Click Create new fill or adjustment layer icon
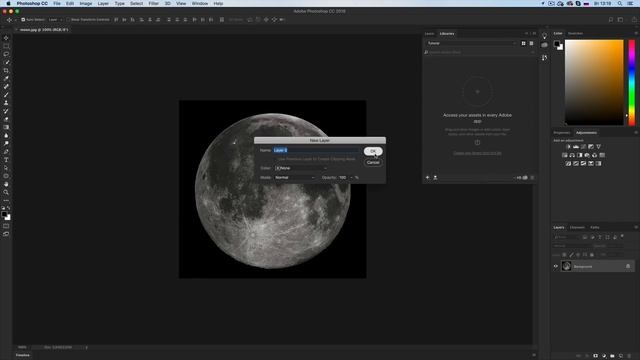This screenshot has width=640, height=360. coord(604,356)
